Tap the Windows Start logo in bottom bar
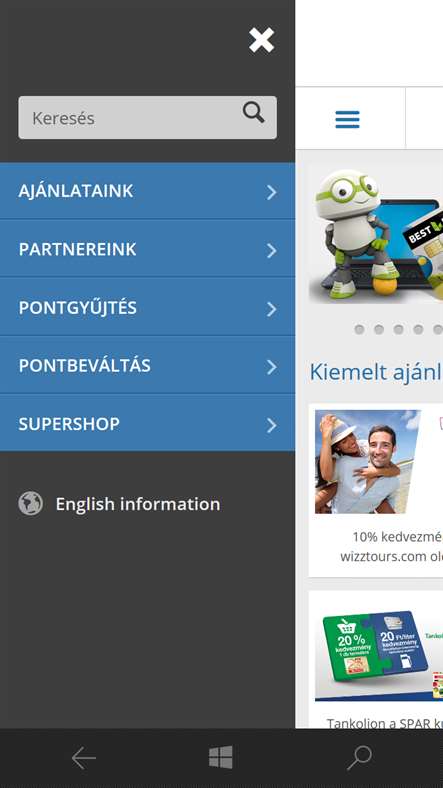443x788 pixels. [x=221, y=757]
